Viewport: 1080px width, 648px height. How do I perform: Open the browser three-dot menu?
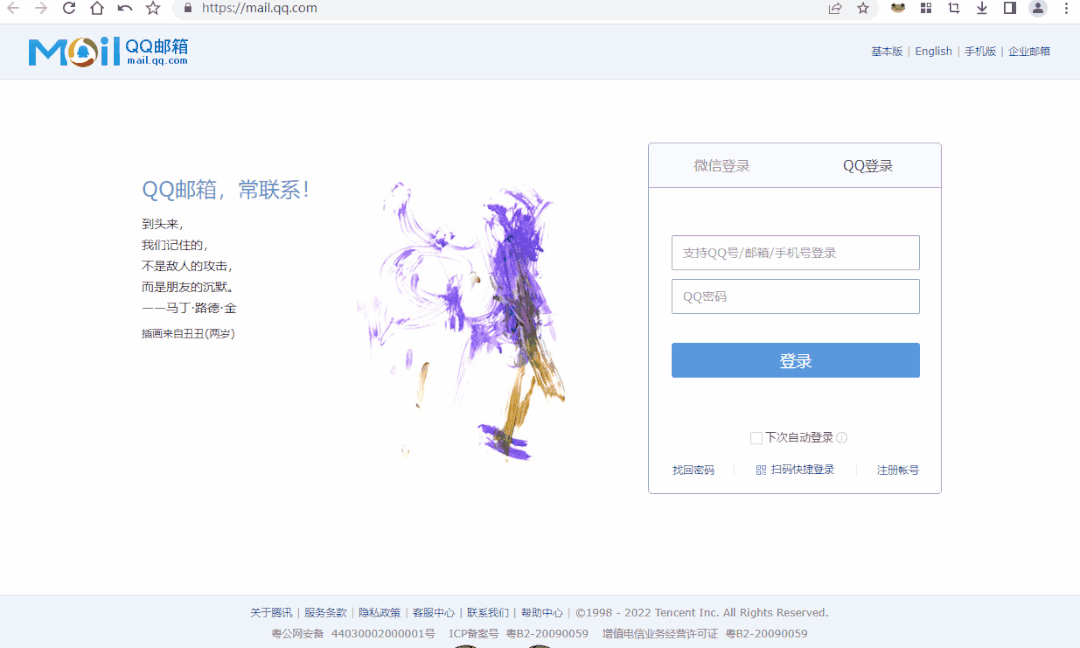click(x=1066, y=8)
